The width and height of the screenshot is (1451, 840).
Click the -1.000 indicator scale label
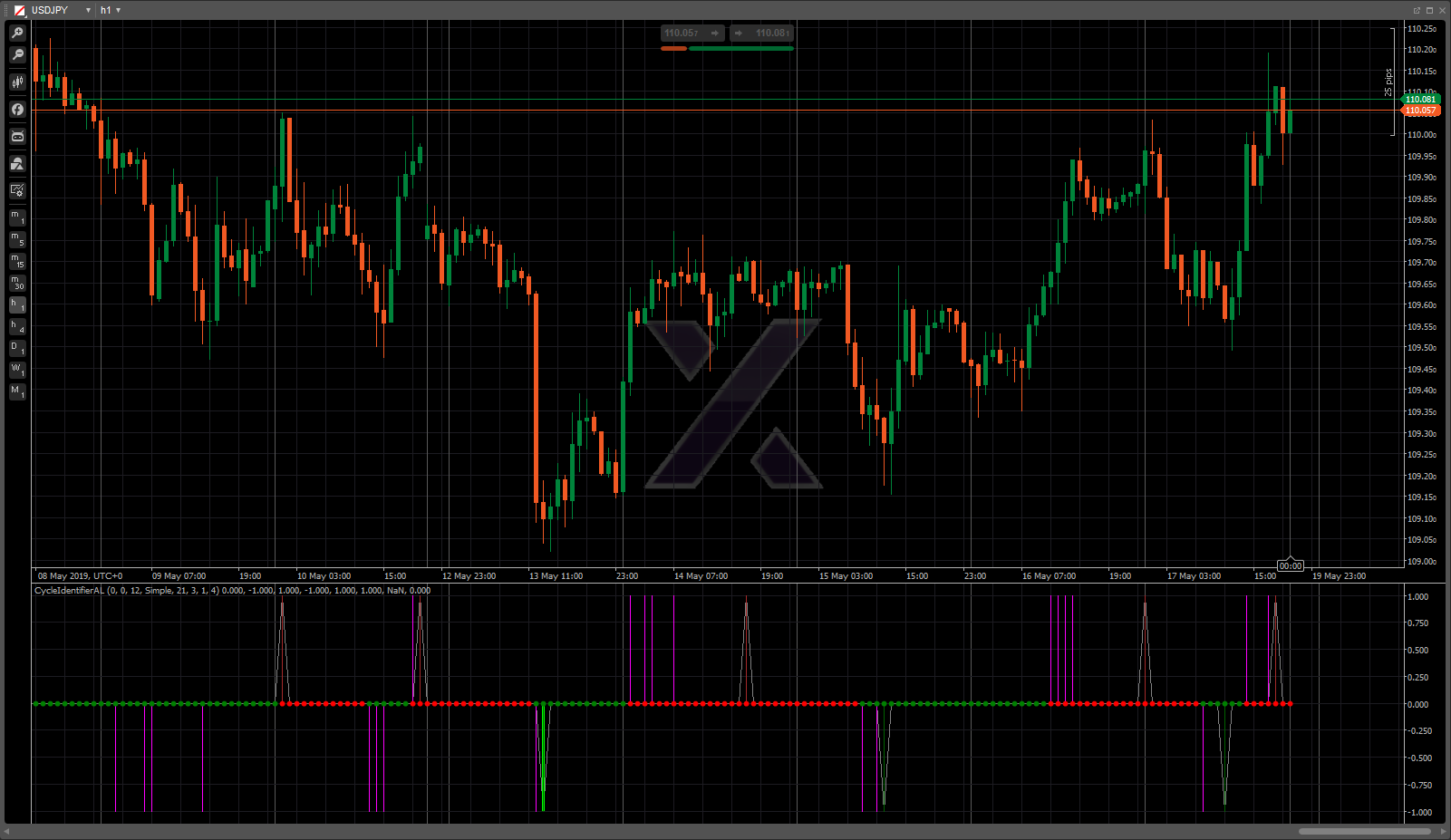click(x=1419, y=813)
